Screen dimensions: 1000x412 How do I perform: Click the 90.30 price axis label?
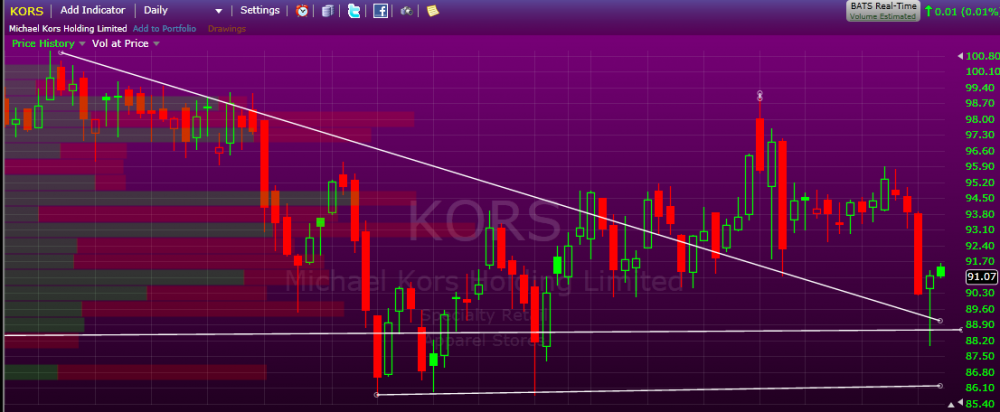click(x=981, y=293)
